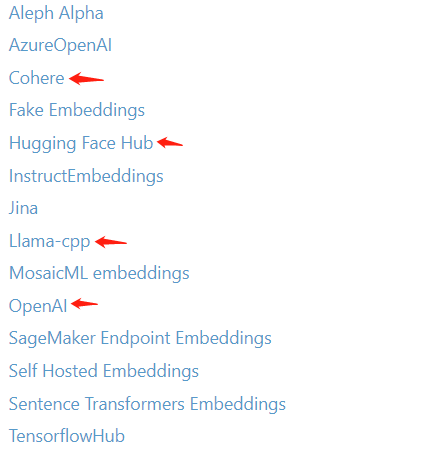Open SageMaker Endpoint Embeddings link
This screenshot has height=463, width=426.
140,338
